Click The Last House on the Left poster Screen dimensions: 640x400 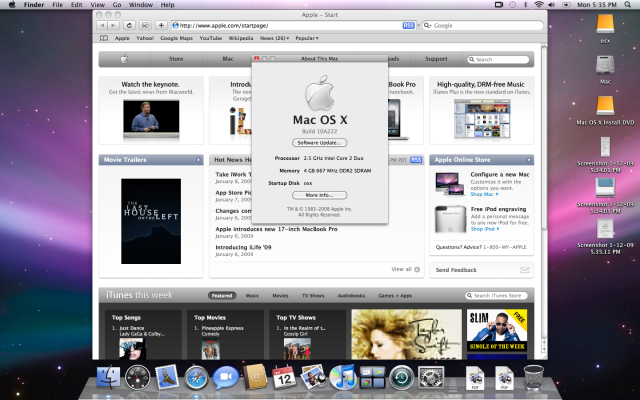point(151,221)
